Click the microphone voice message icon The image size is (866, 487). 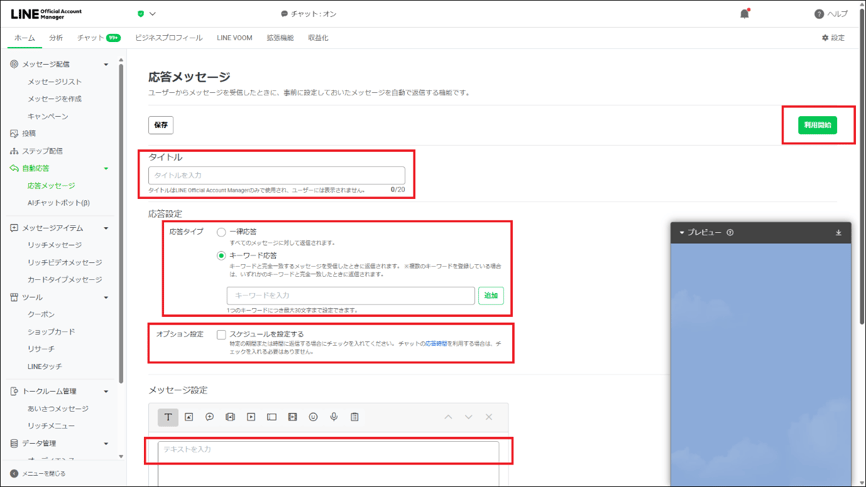point(334,417)
